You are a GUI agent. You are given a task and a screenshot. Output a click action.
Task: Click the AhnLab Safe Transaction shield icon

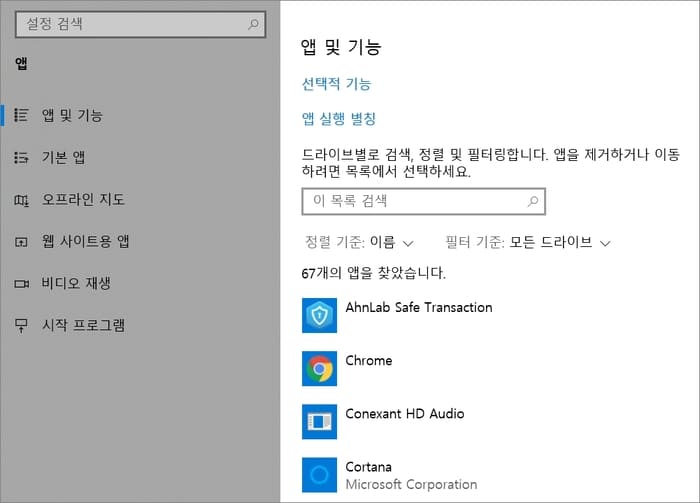point(319,316)
